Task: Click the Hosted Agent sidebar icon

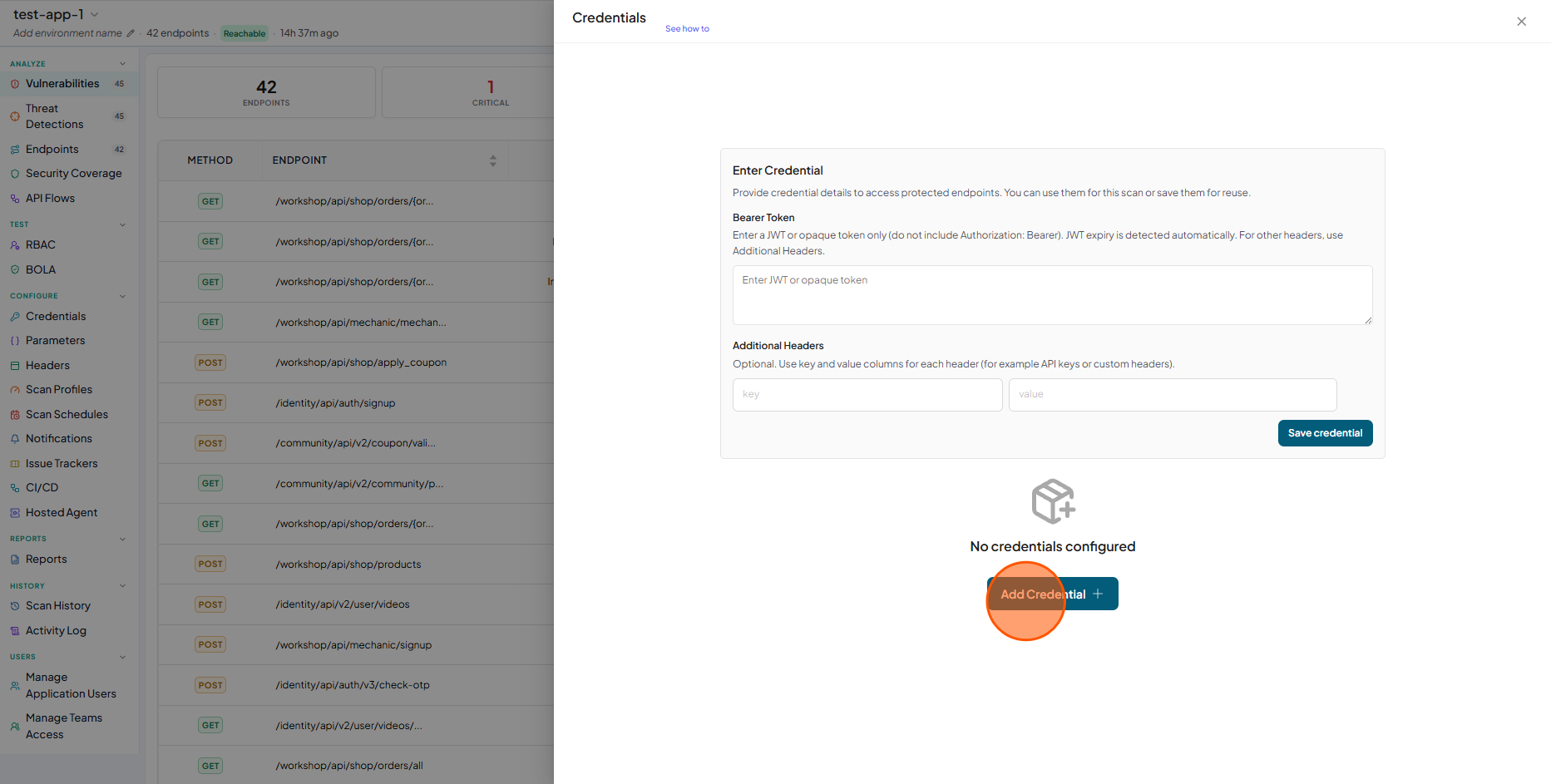Action: point(15,513)
